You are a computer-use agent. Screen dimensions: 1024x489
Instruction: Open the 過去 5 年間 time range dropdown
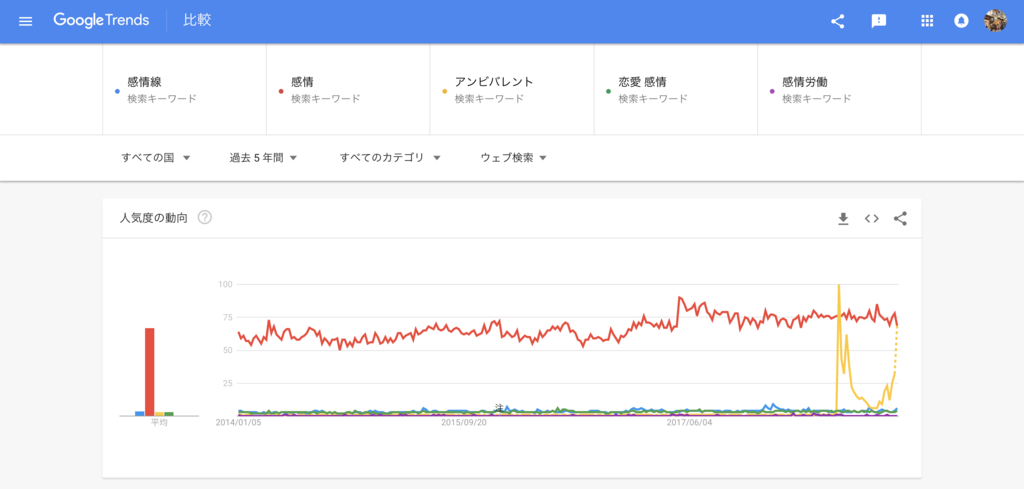point(263,158)
